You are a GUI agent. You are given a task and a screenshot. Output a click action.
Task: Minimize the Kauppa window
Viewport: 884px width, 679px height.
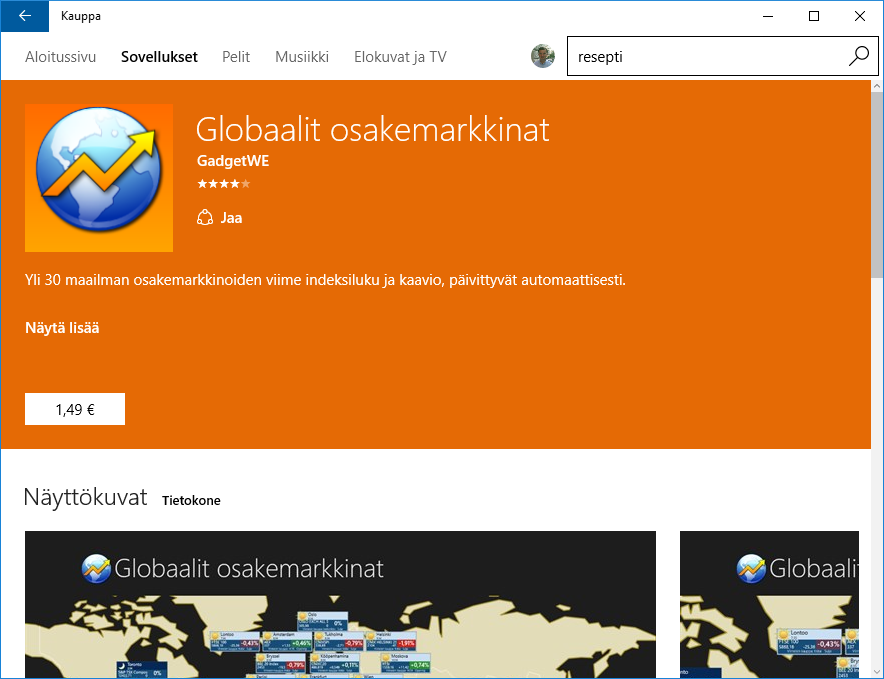coord(768,16)
